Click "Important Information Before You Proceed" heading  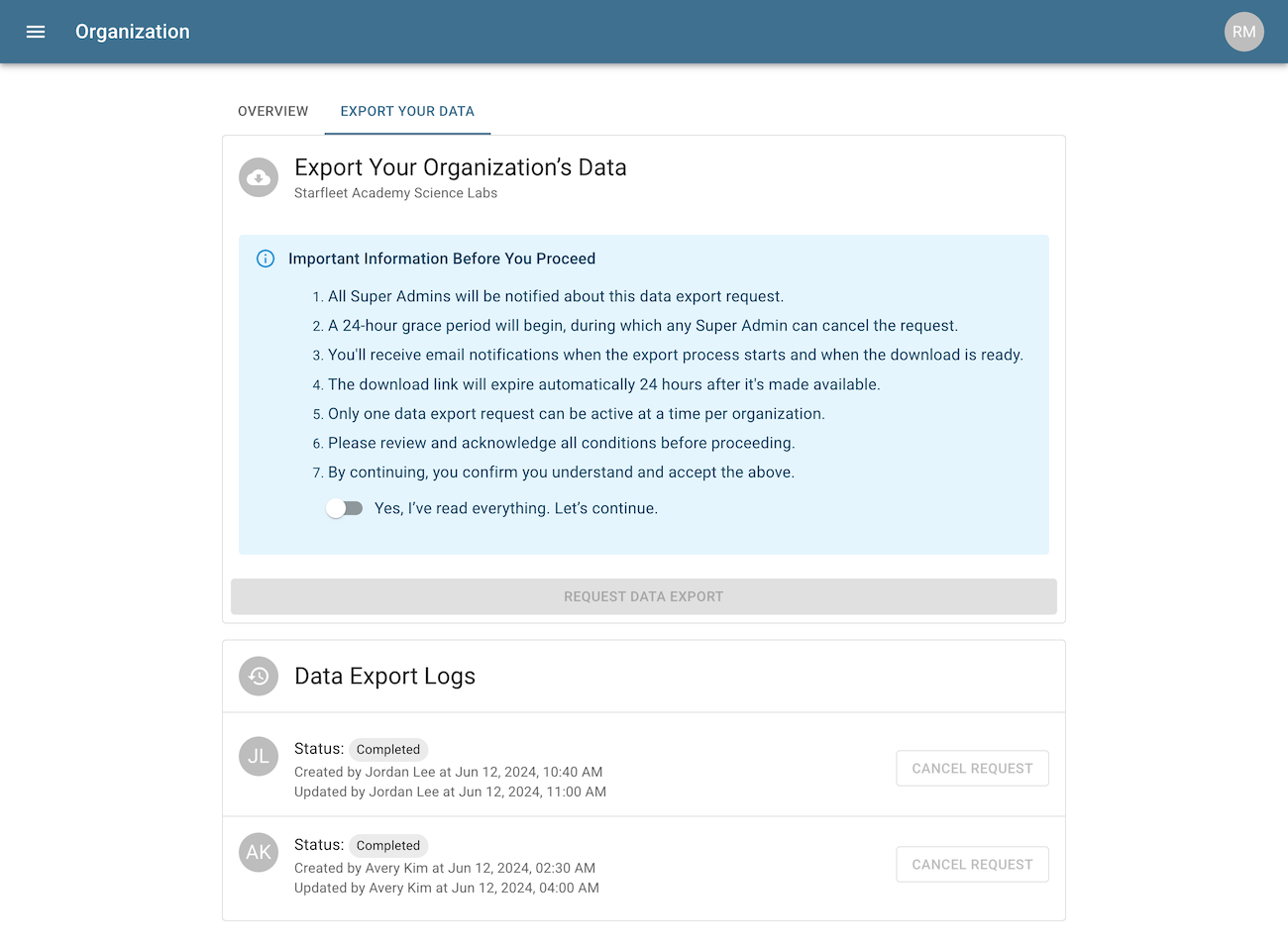click(x=442, y=259)
